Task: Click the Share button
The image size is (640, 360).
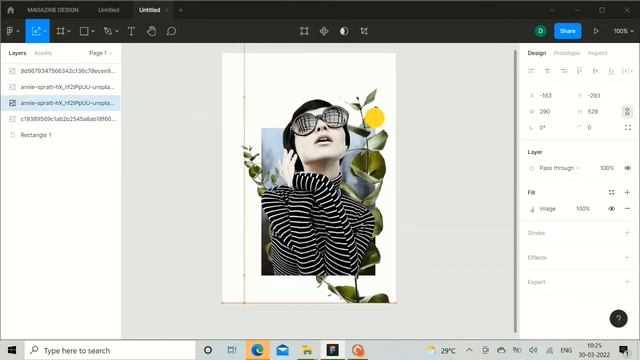Action: [567, 31]
